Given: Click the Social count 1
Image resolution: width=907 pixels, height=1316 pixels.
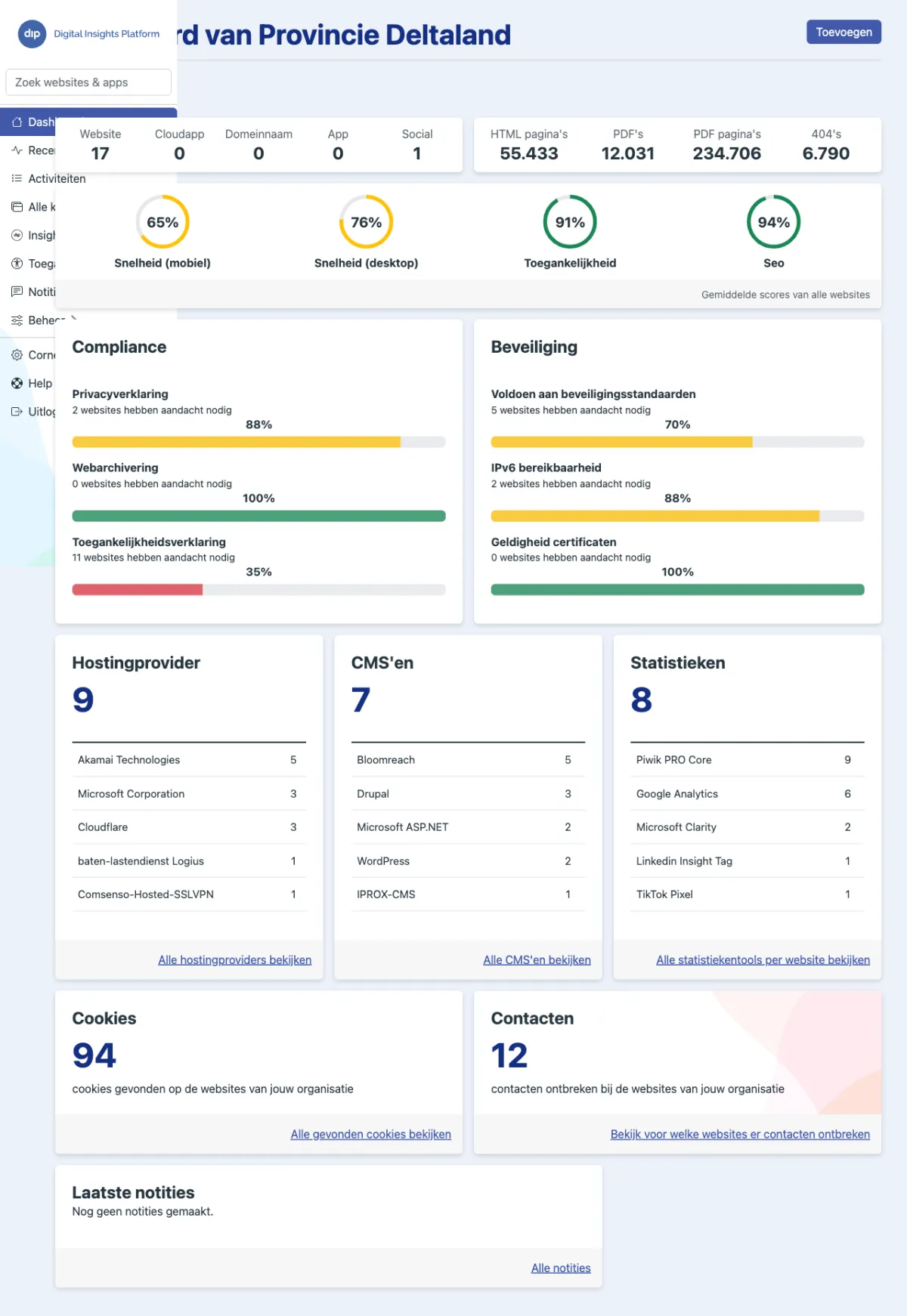Looking at the screenshot, I should pos(417,153).
